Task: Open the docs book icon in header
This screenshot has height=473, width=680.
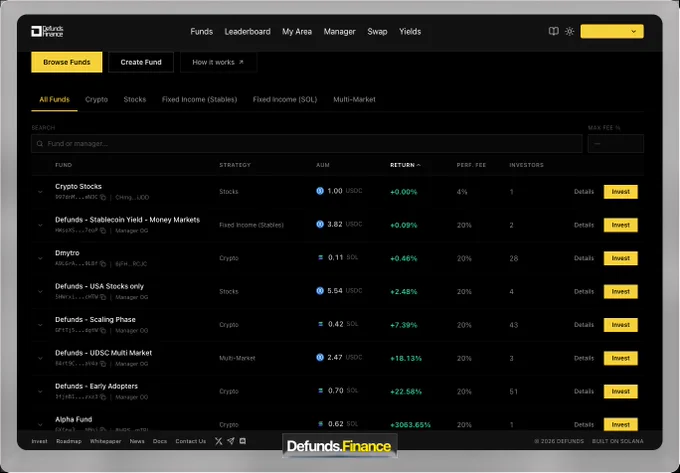Action: [553, 31]
